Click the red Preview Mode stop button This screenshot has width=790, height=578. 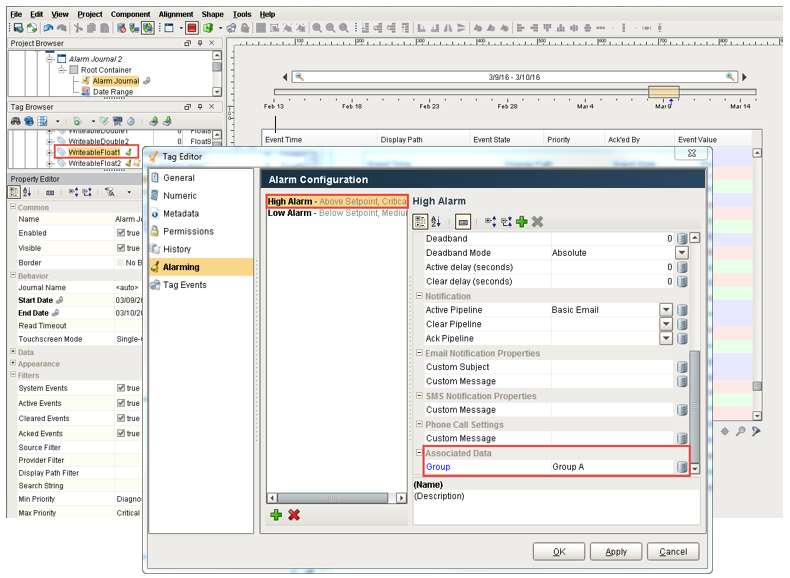[x=192, y=28]
